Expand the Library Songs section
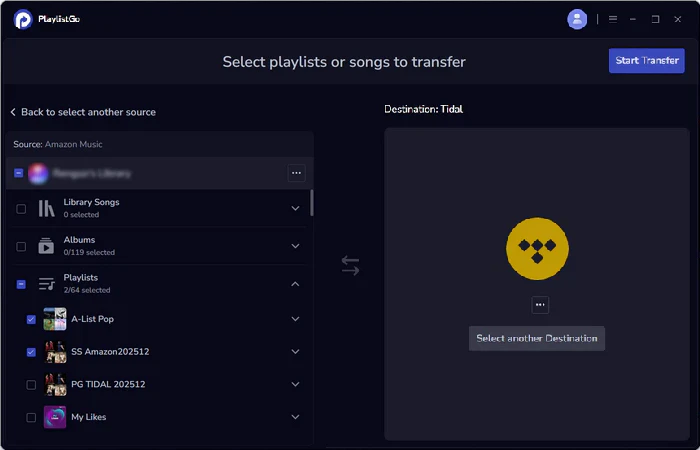 [295, 208]
